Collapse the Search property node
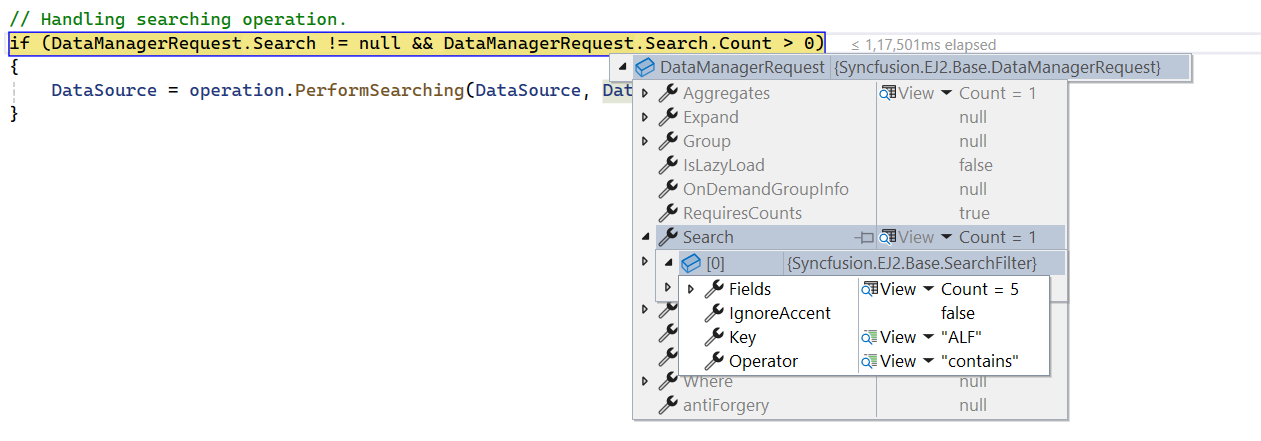 tap(645, 238)
